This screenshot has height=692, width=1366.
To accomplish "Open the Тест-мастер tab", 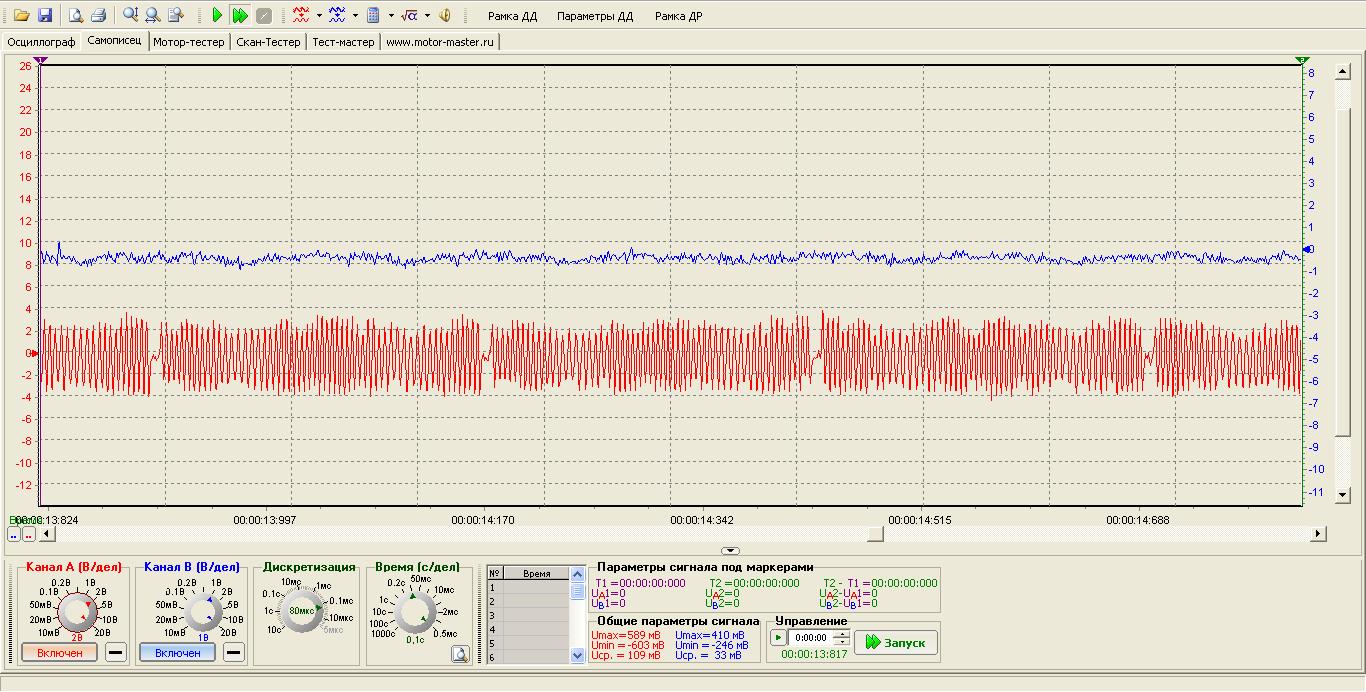I will (343, 42).
